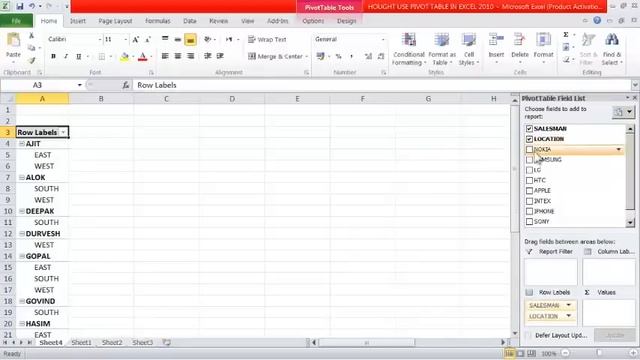Check the NOKIA field

[x=529, y=149]
